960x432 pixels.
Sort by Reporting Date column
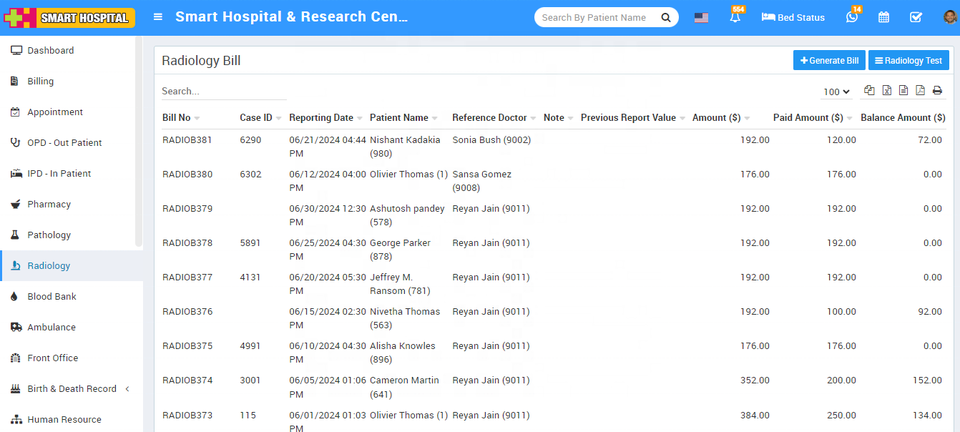(321, 118)
